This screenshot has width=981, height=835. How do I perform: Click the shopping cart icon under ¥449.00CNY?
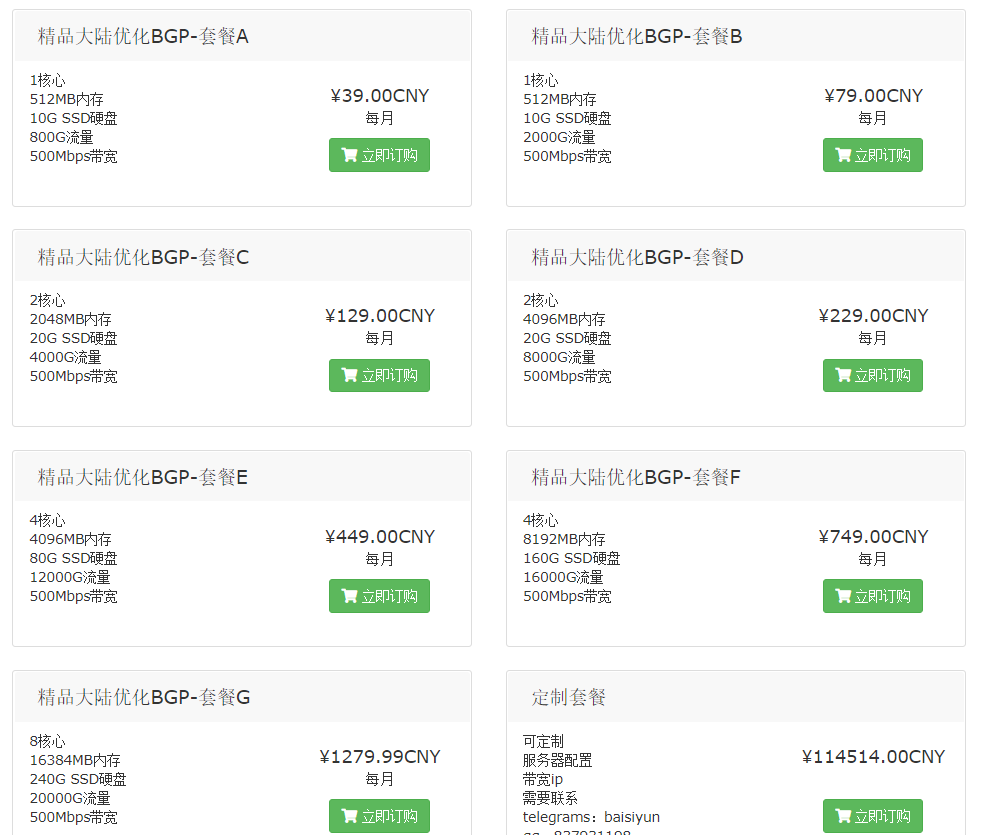tap(349, 596)
